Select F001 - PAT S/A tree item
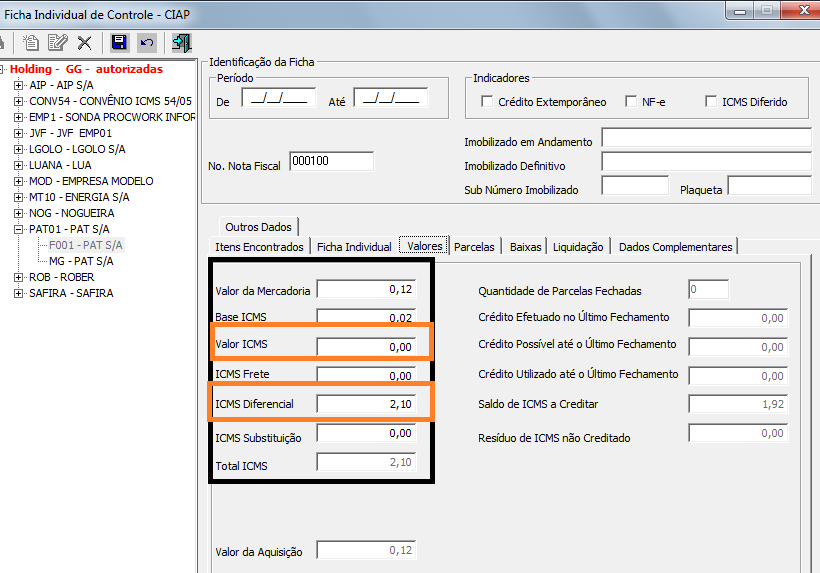The width and height of the screenshot is (820, 573). click(x=86, y=246)
